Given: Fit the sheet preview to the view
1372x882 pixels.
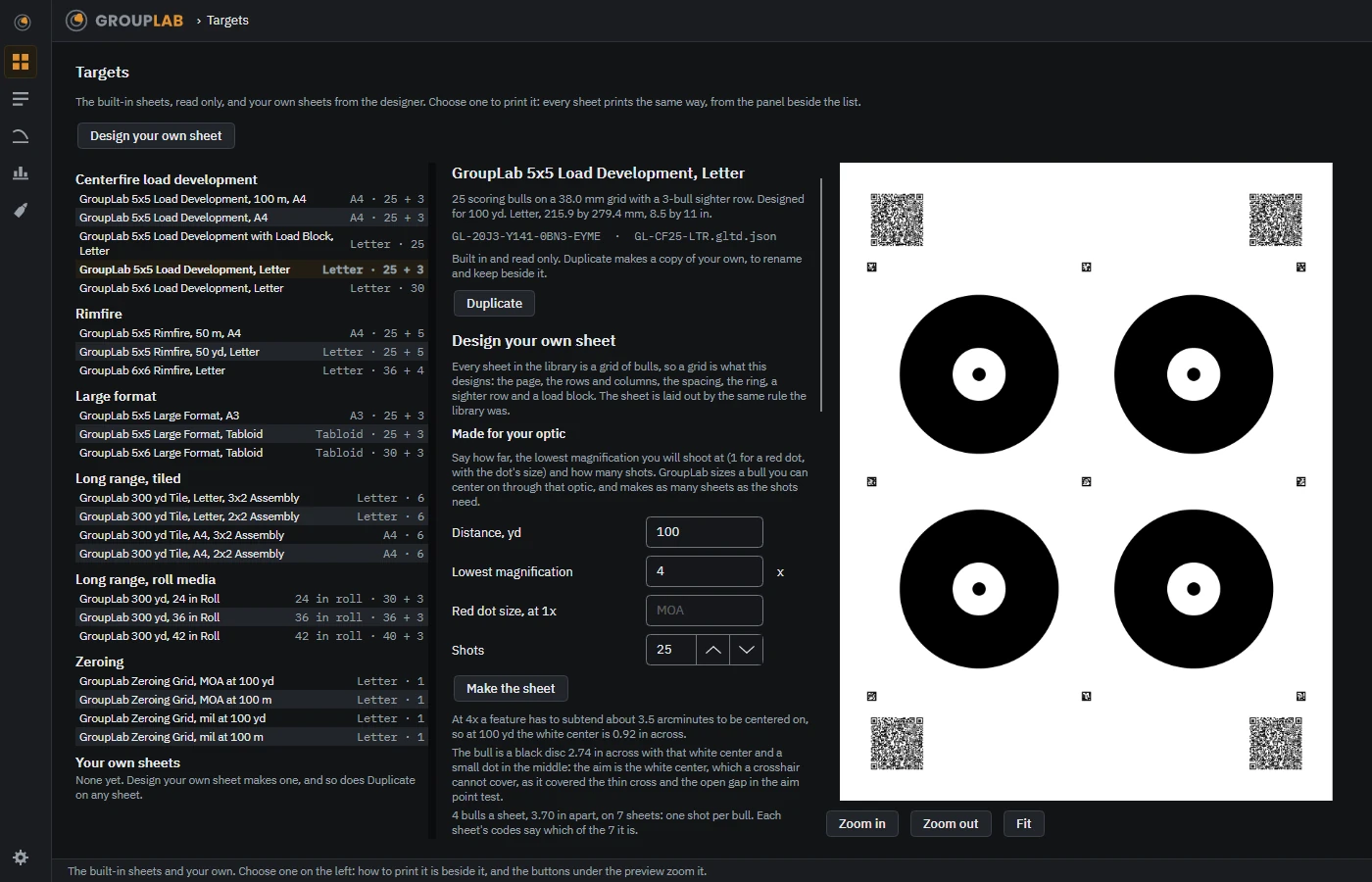Looking at the screenshot, I should [x=1024, y=824].
